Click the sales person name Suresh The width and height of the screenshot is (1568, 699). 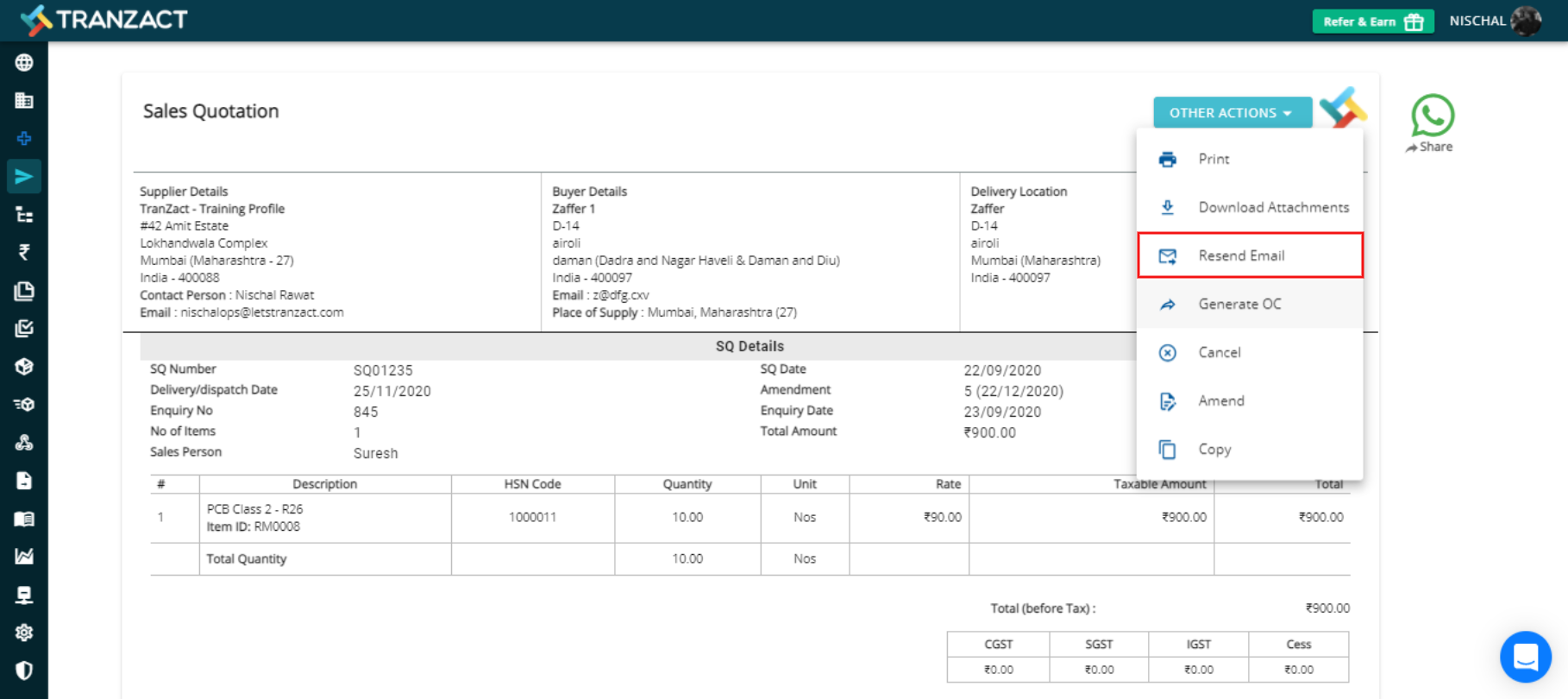(x=376, y=453)
